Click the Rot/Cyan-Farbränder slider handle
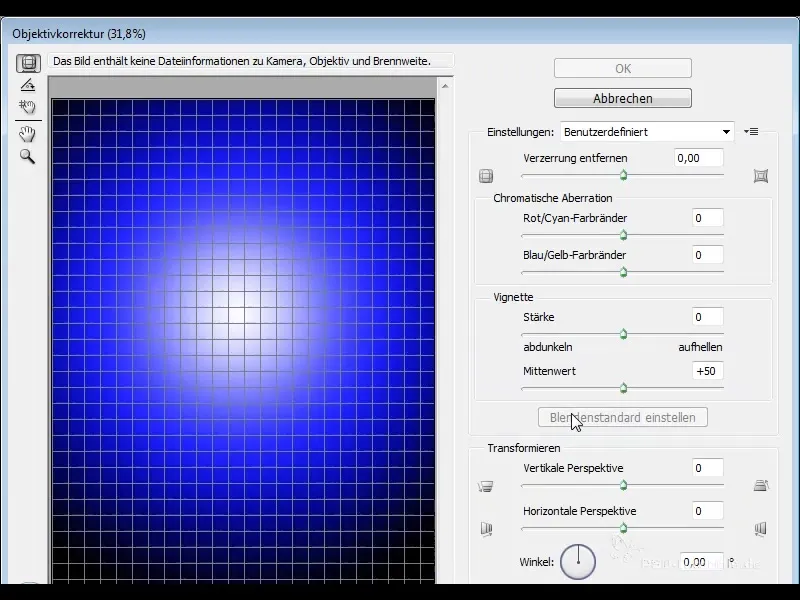Screen dimensions: 800x600 [x=623, y=235]
